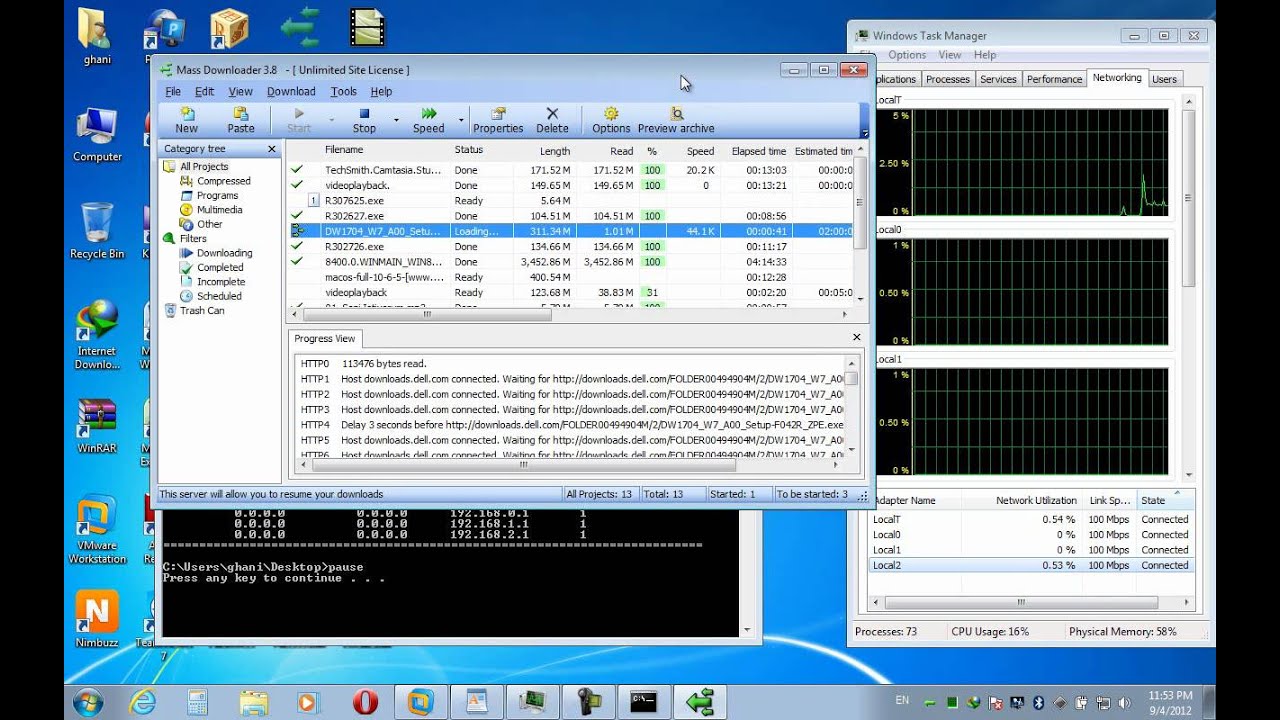Select the 8400.0.WINMAIN_WIN8 download row
1280x720 pixels.
coord(571,261)
